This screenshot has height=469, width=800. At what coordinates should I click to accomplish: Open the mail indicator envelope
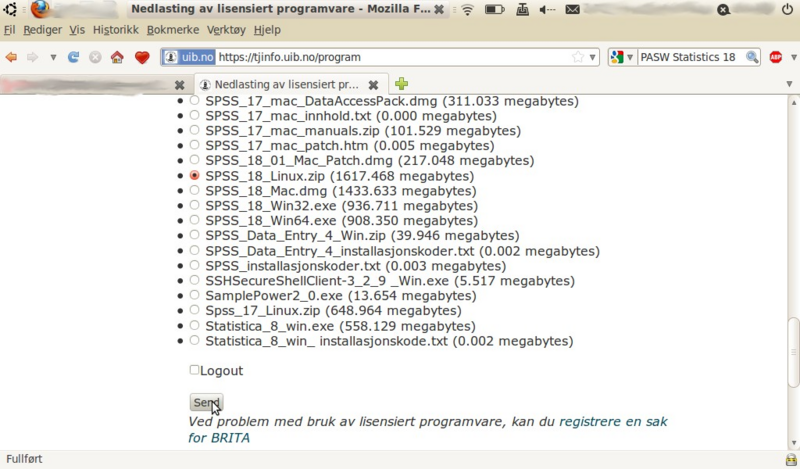(x=572, y=9)
